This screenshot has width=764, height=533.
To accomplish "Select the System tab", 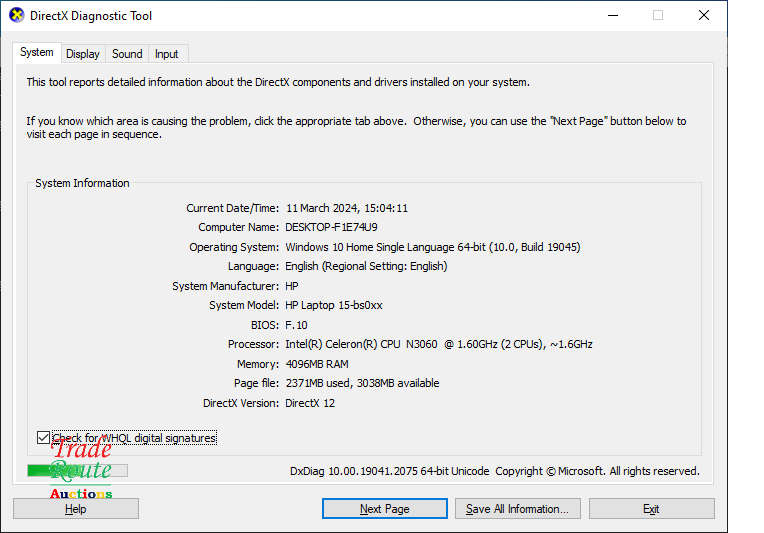I will (x=37, y=53).
